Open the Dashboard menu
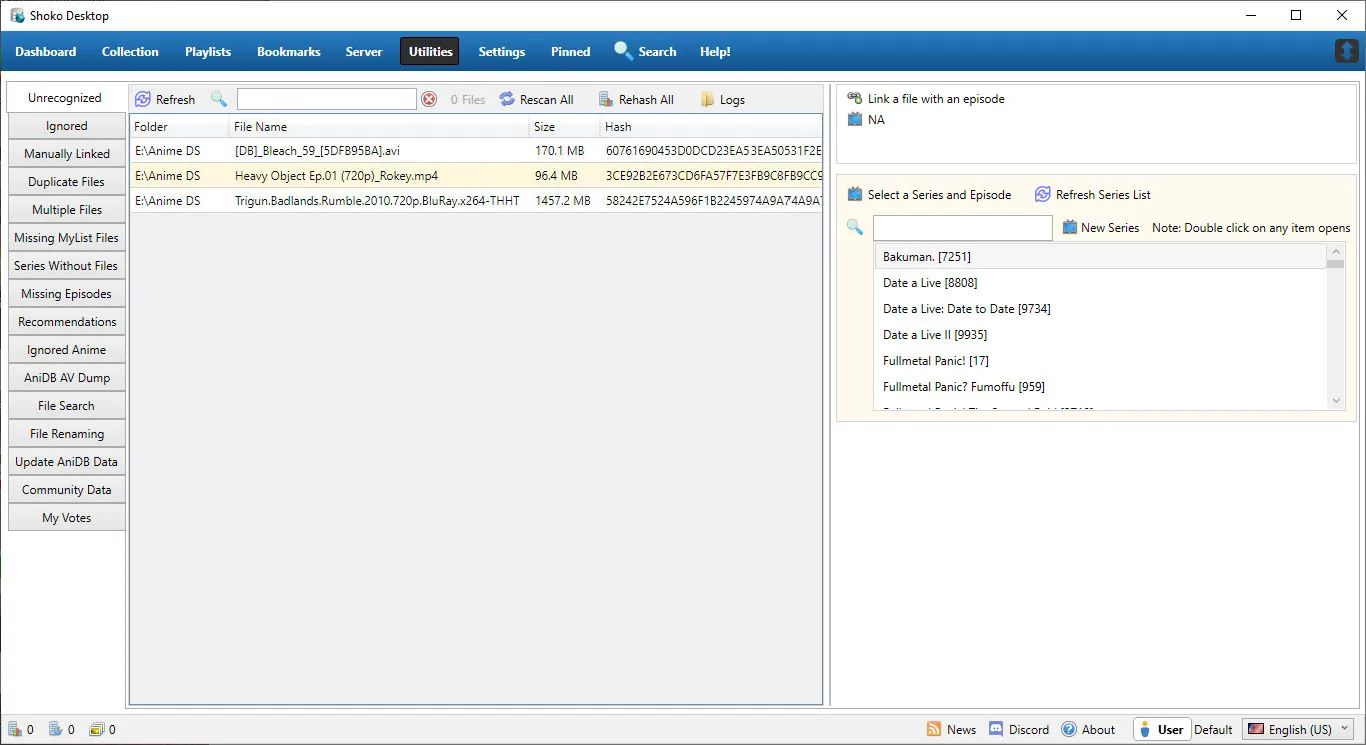This screenshot has width=1366, height=745. 46,51
